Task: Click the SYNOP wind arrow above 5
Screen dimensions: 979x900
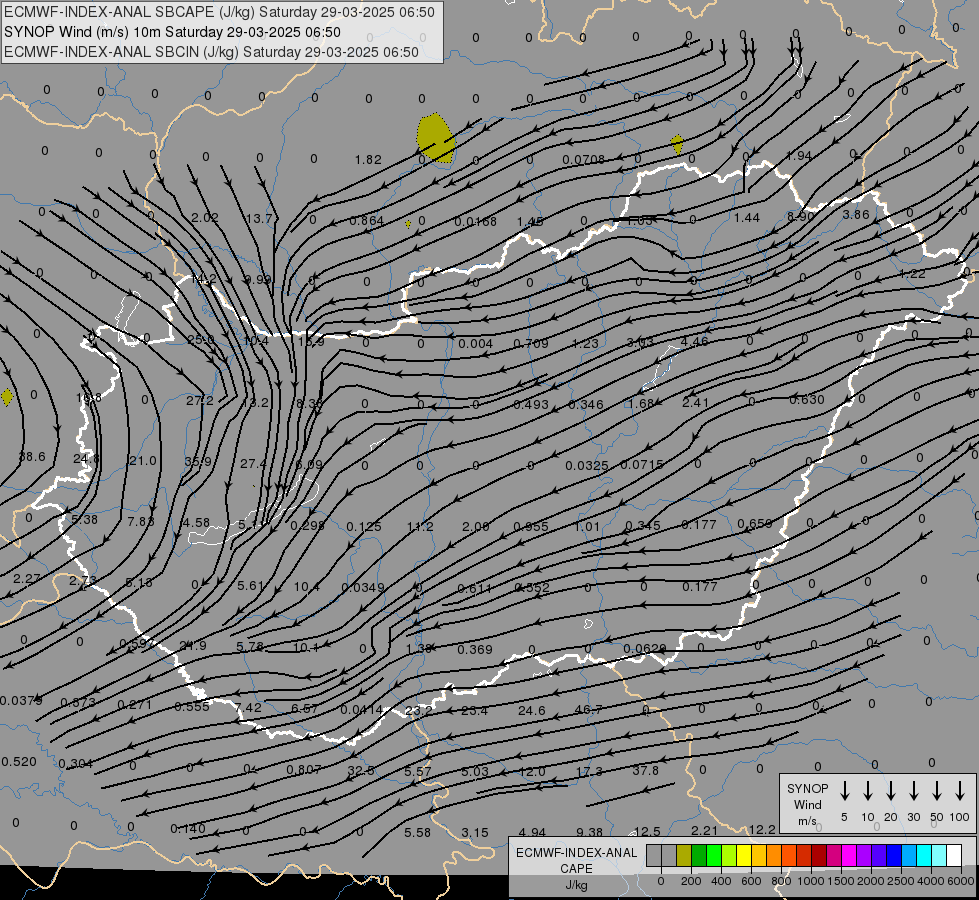Action: [x=845, y=790]
